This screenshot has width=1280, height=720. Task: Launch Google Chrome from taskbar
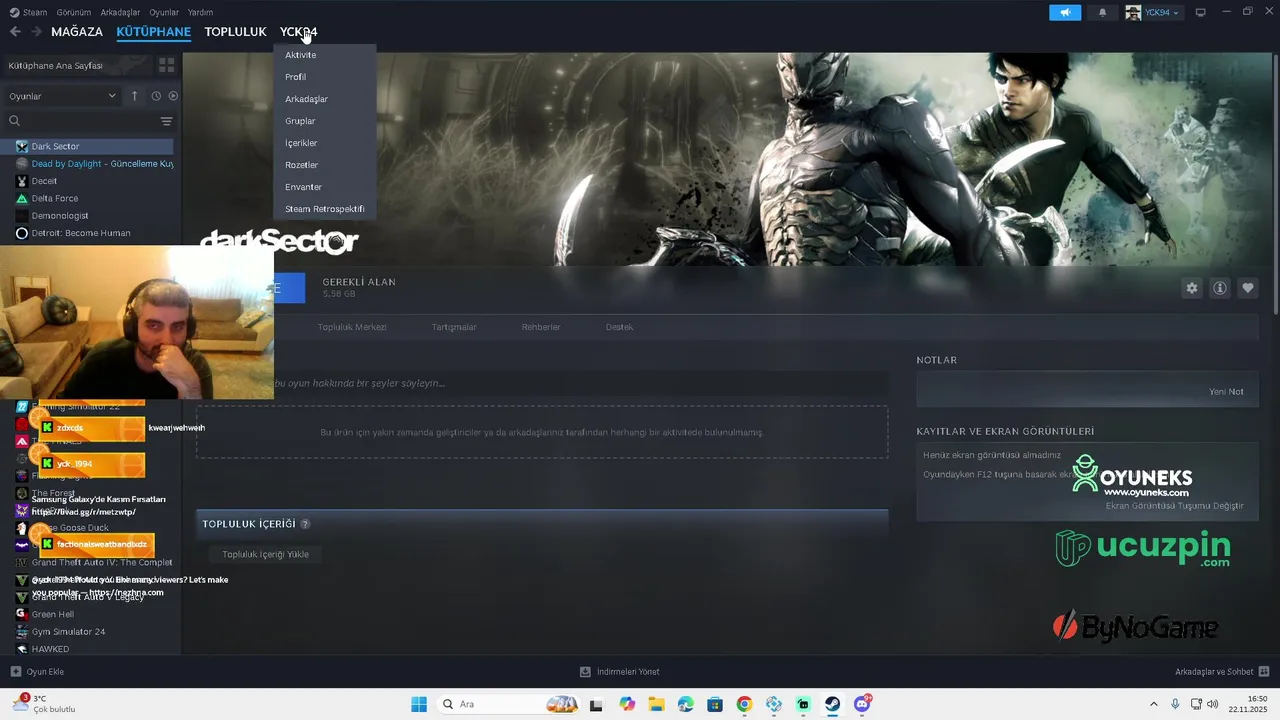[744, 704]
